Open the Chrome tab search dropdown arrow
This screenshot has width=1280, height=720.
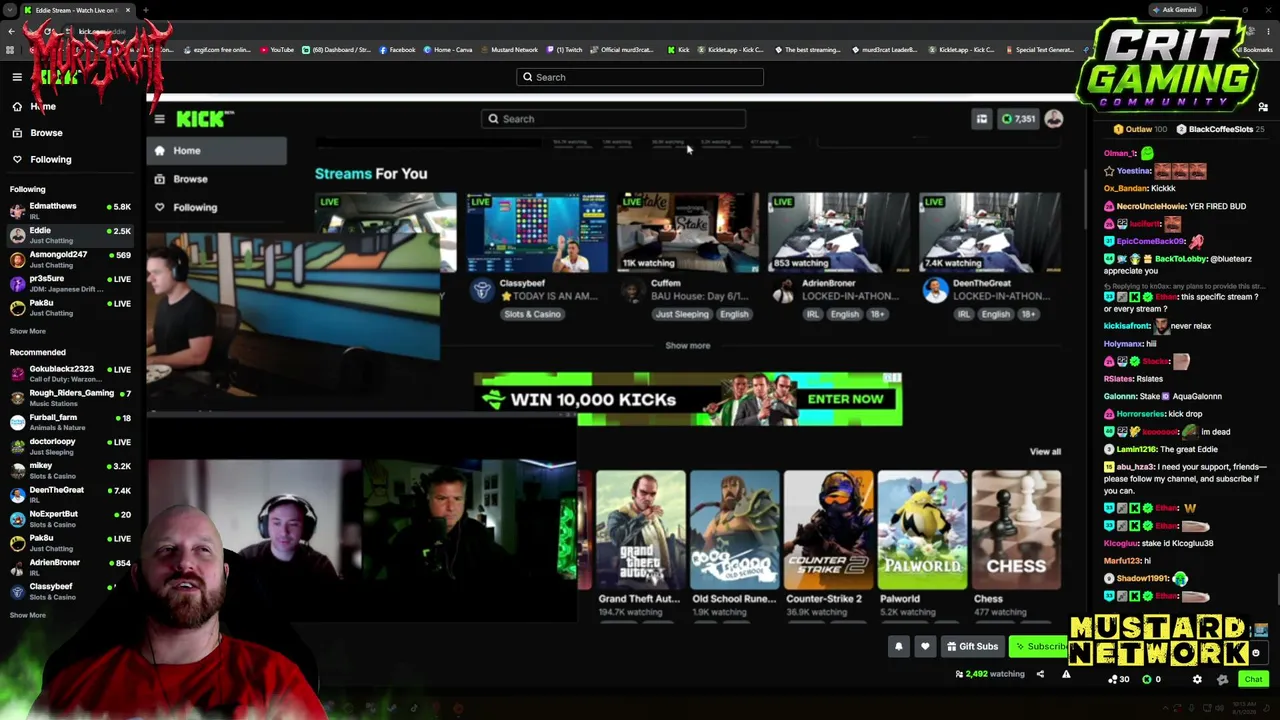tap(9, 10)
